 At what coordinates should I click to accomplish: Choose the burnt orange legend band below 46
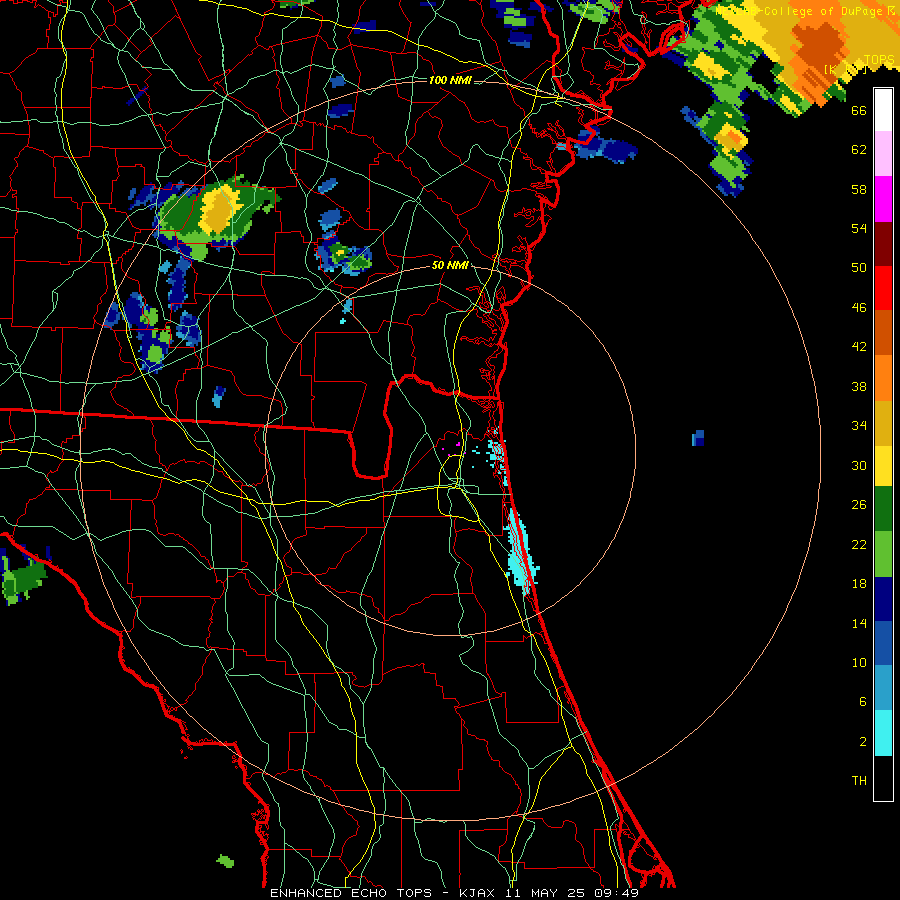point(883,333)
